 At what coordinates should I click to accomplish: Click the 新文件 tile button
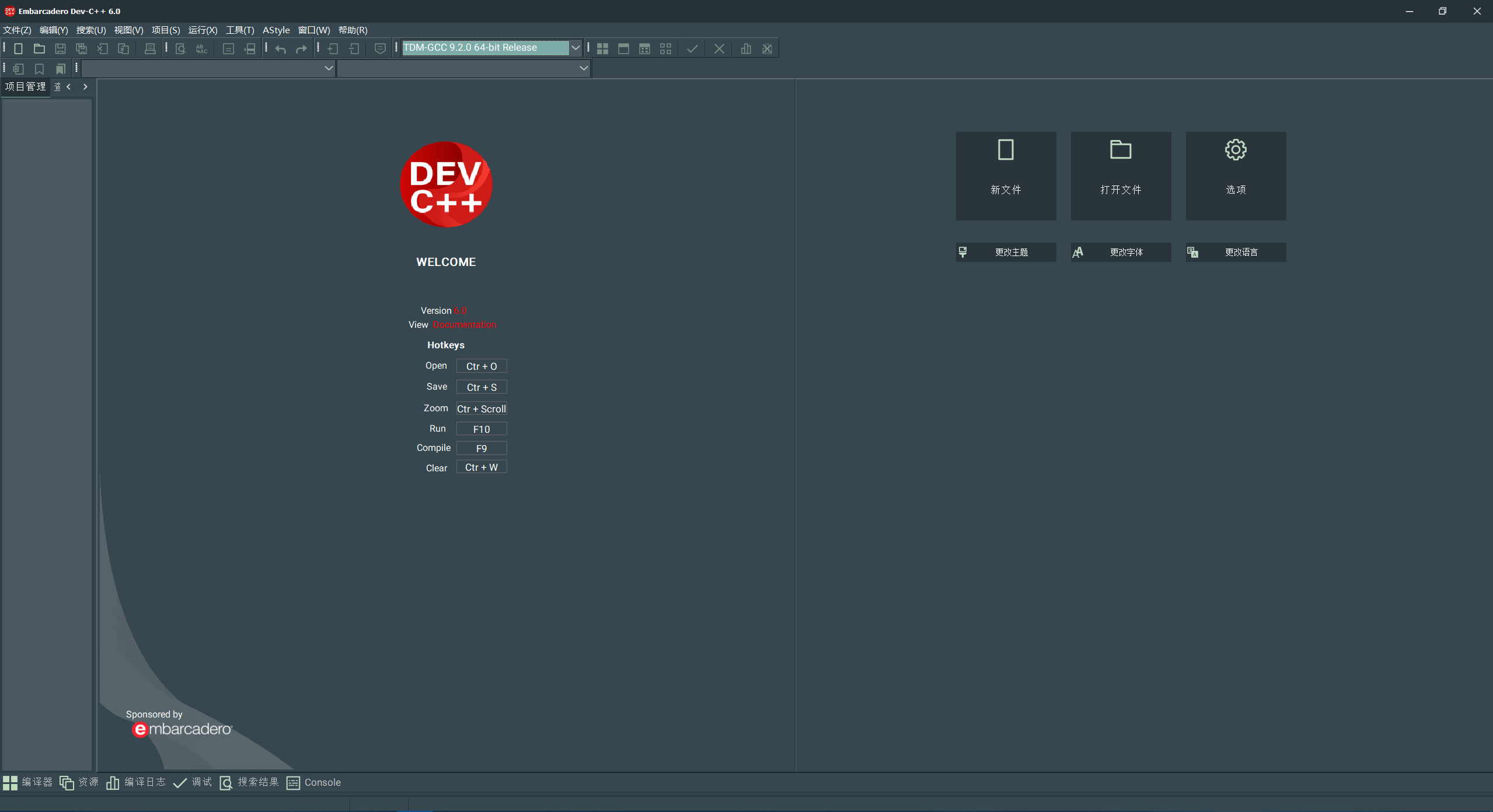pos(1006,176)
